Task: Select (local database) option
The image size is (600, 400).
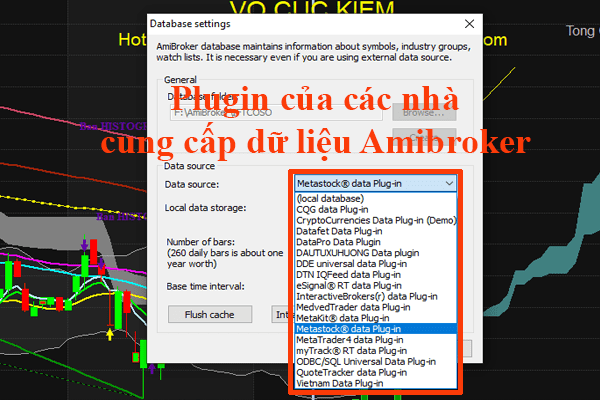Action: 375,198
